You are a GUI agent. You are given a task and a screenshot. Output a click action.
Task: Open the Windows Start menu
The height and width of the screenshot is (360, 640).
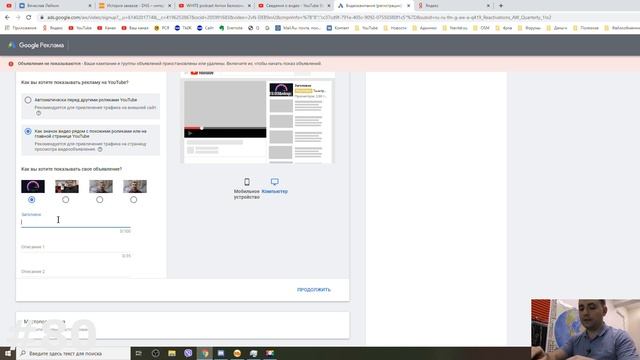pyautogui.click(x=8, y=353)
